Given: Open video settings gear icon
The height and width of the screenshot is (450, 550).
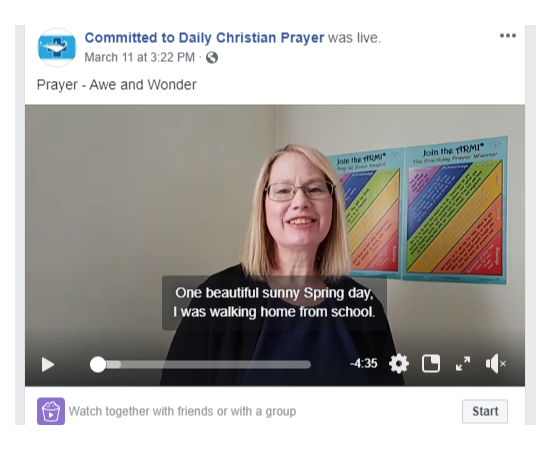Looking at the screenshot, I should [x=399, y=364].
